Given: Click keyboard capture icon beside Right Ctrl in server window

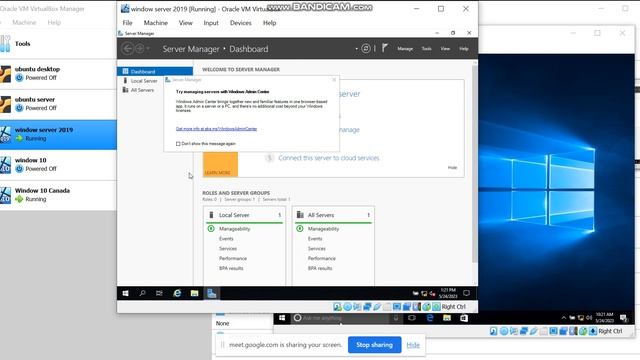Looking at the screenshot, I should (x=436, y=307).
